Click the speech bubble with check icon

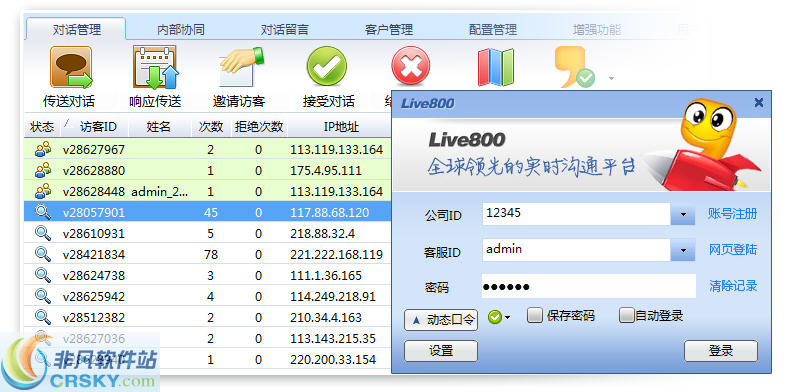[x=575, y=67]
